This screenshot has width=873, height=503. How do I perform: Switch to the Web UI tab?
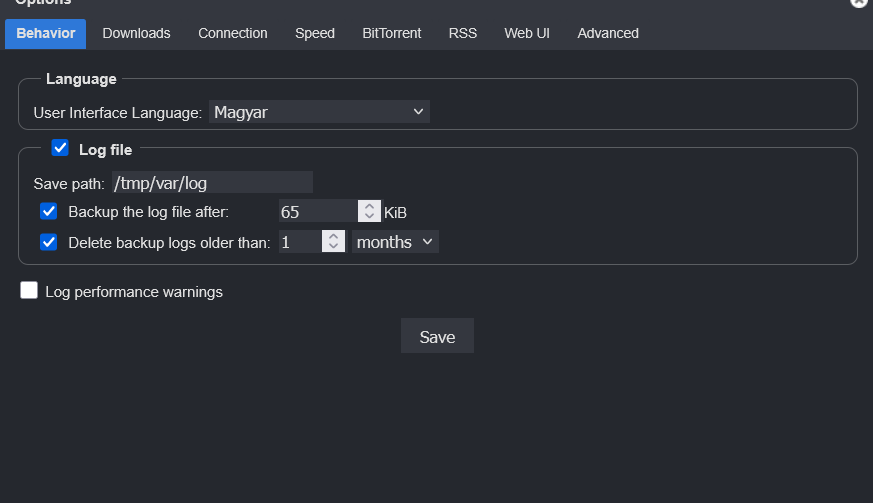tap(527, 33)
